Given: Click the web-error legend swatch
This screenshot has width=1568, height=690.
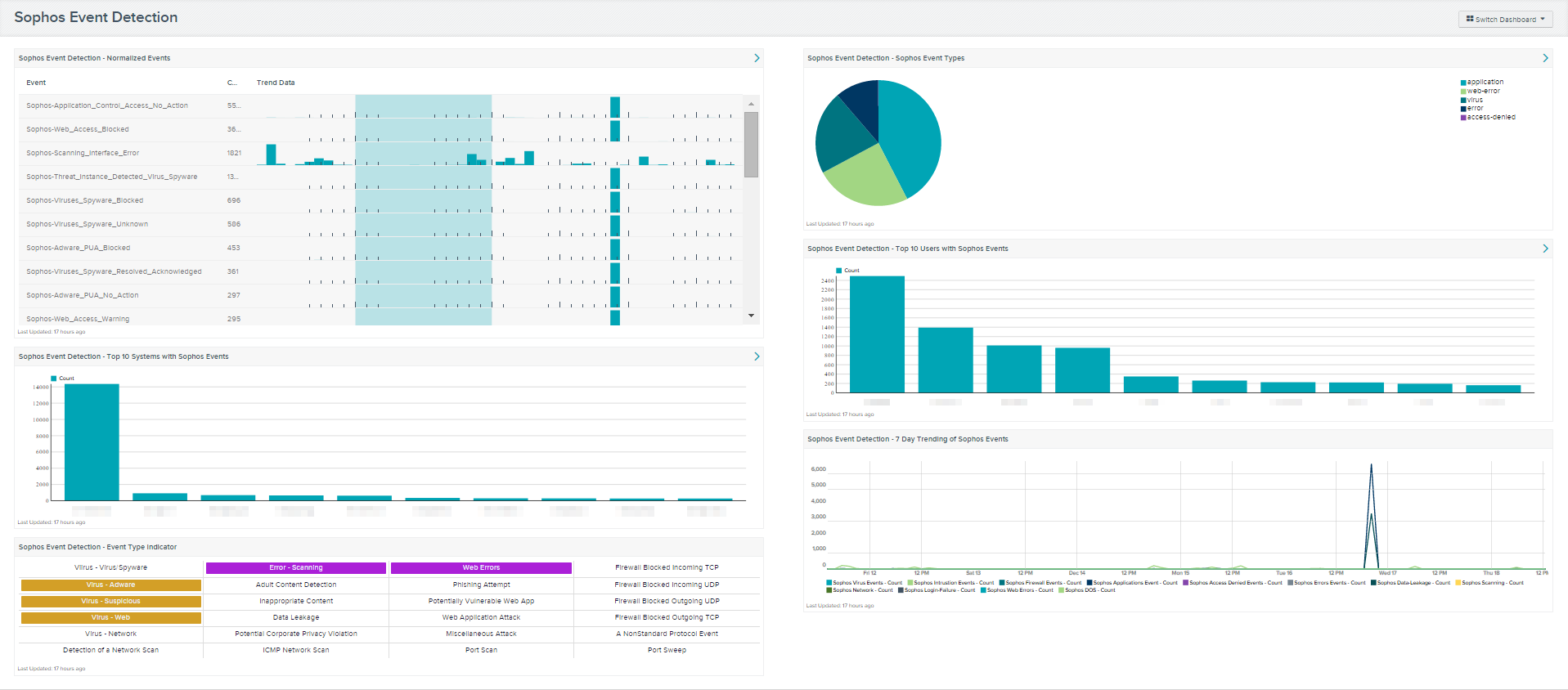Looking at the screenshot, I should (x=1463, y=92).
